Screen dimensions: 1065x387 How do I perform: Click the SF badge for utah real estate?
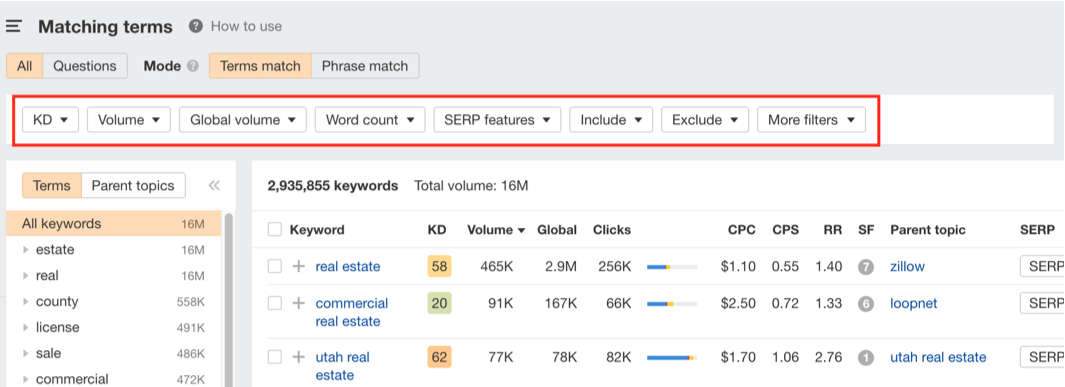(865, 357)
